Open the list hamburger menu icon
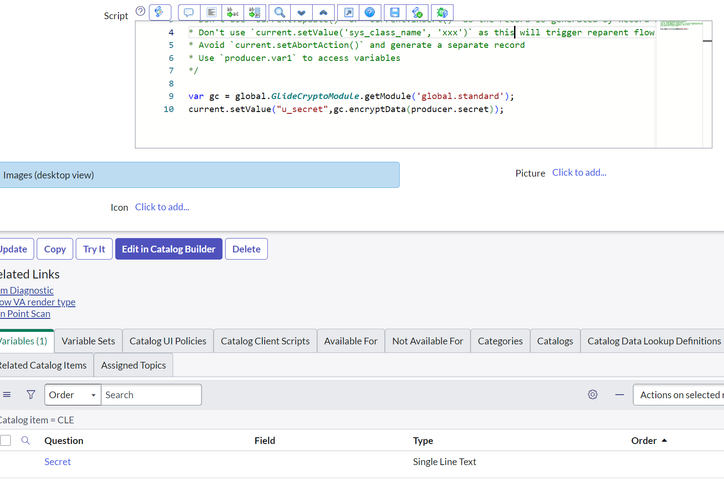This screenshot has width=724, height=482. (x=7, y=395)
